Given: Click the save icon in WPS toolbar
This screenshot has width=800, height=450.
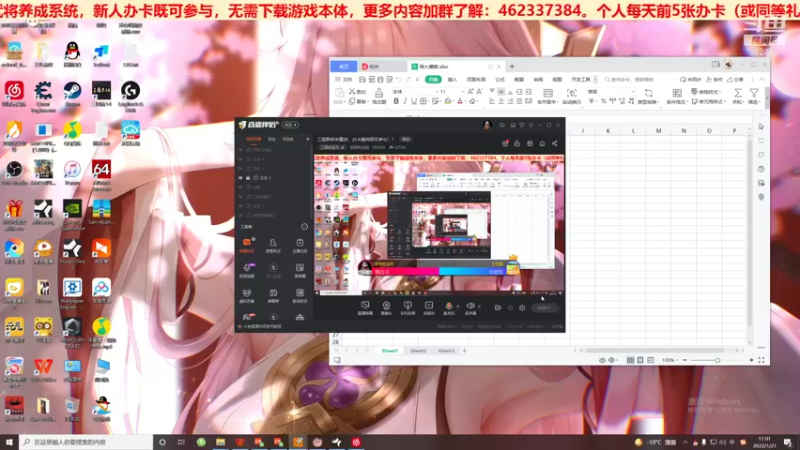Looking at the screenshot, I should pos(362,80).
